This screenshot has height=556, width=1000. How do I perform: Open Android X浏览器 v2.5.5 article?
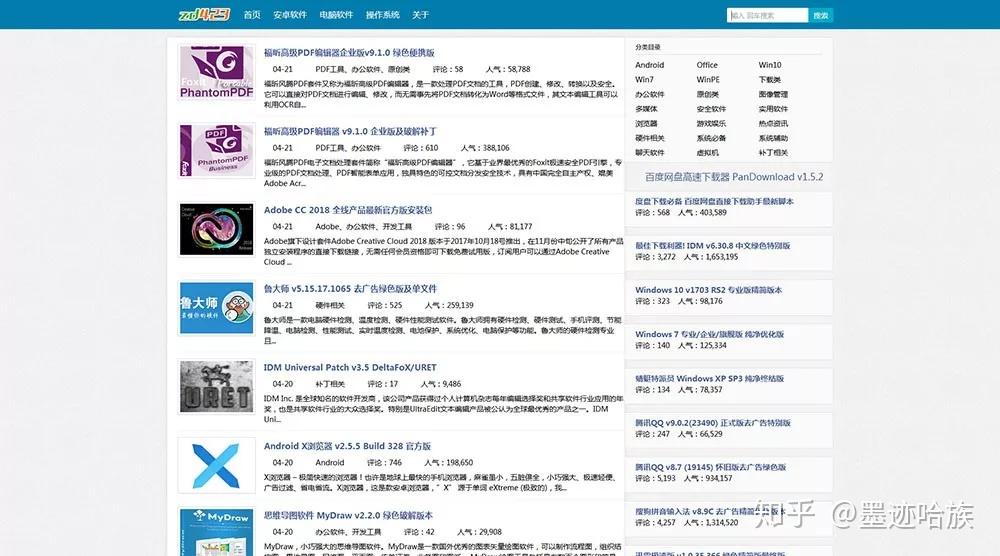pos(348,446)
